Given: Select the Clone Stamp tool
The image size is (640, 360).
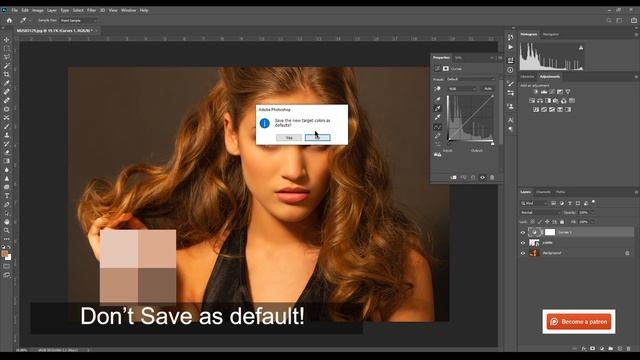Looking at the screenshot, I should [7, 135].
